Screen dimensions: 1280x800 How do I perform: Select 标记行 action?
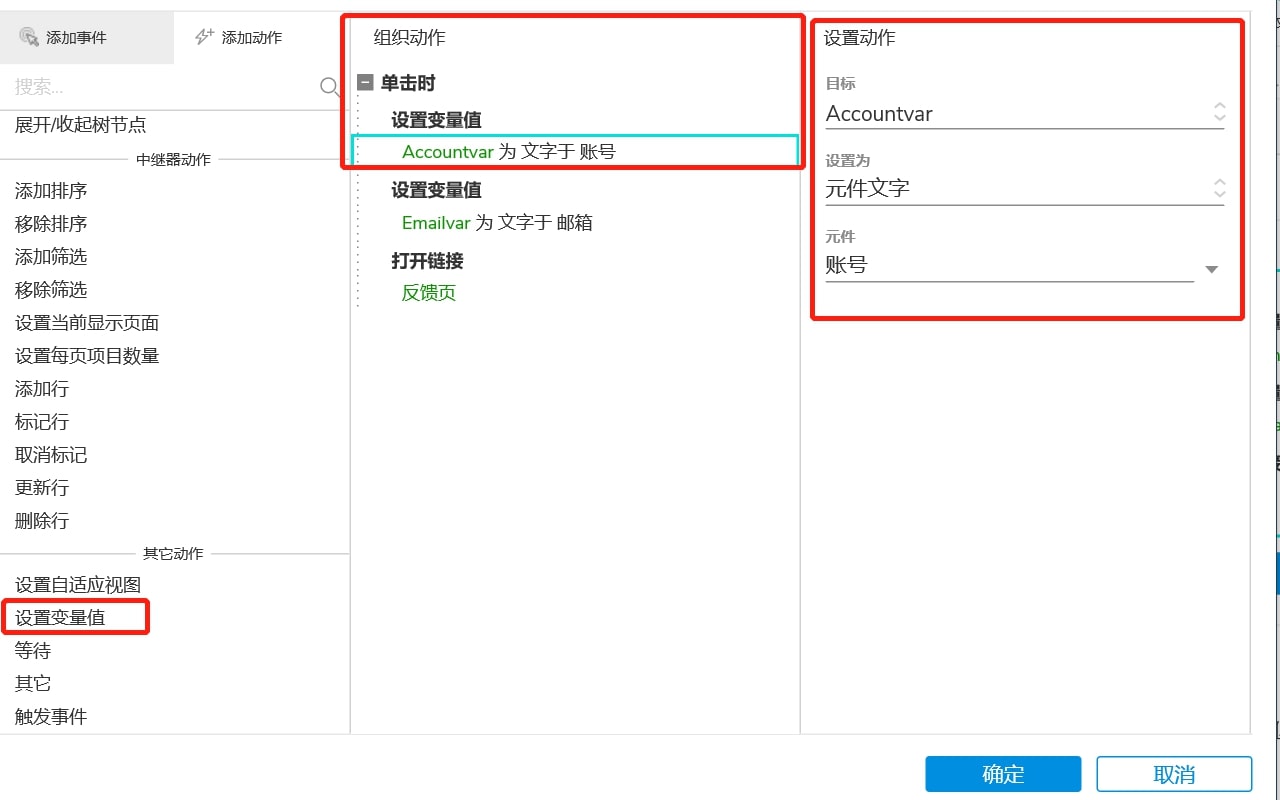coord(42,422)
